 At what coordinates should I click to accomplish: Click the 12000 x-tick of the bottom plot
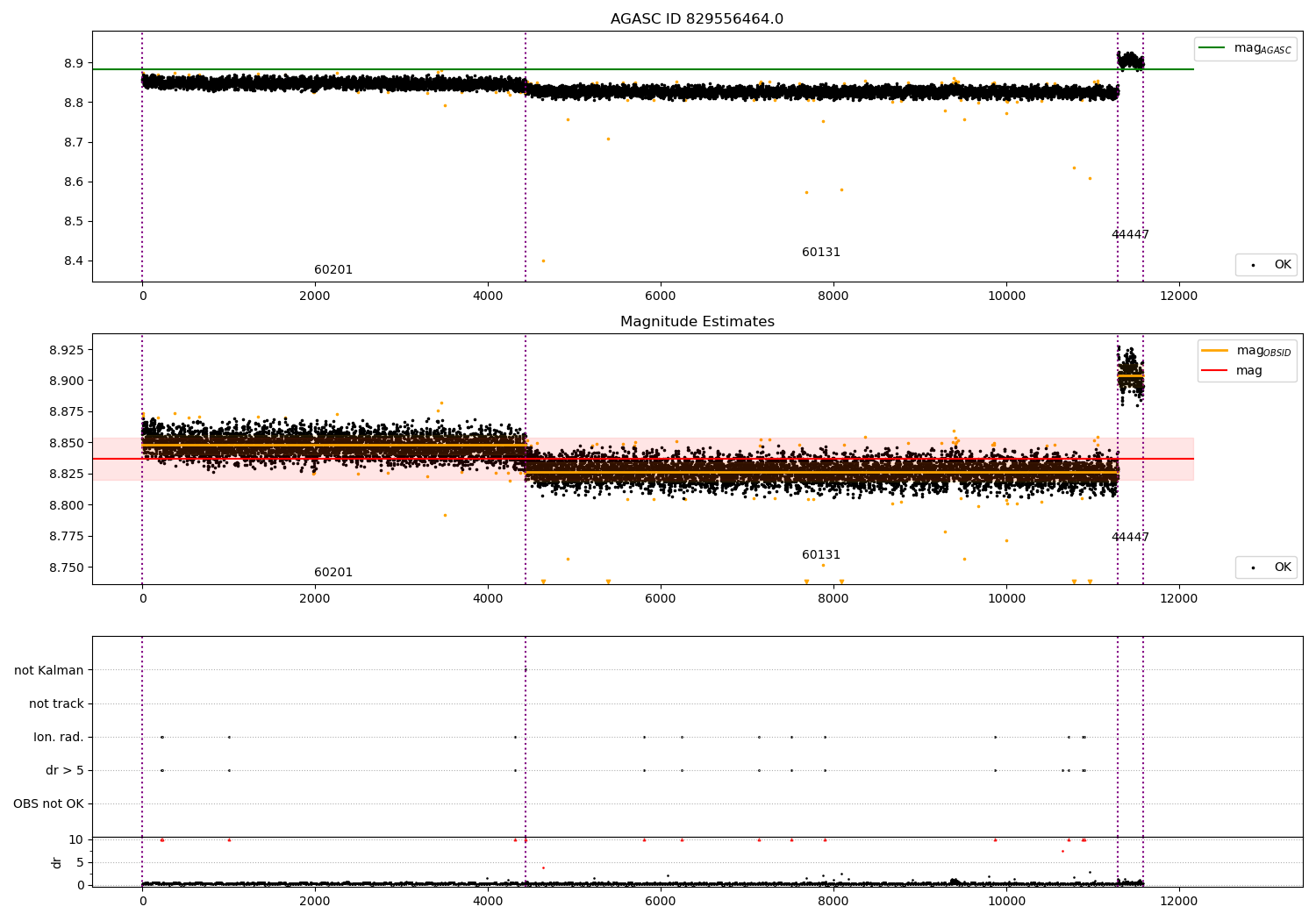pos(1178,902)
